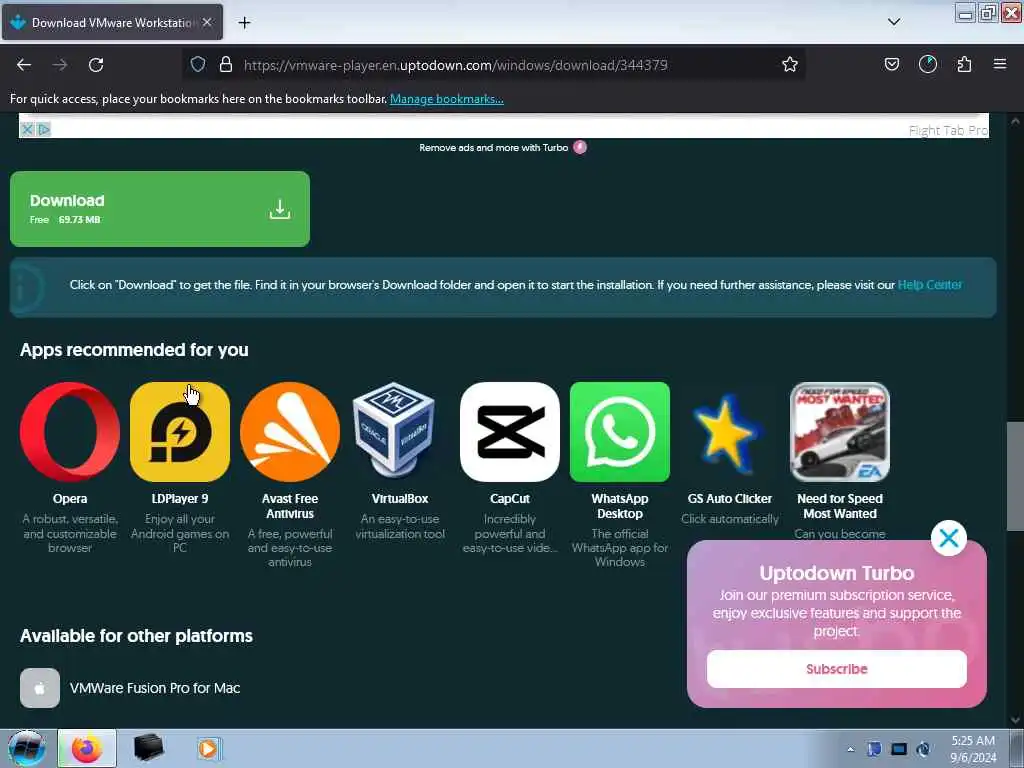Screen dimensions: 1024x768
Task: Reload the page with the refresh icon
Action: tap(96, 65)
